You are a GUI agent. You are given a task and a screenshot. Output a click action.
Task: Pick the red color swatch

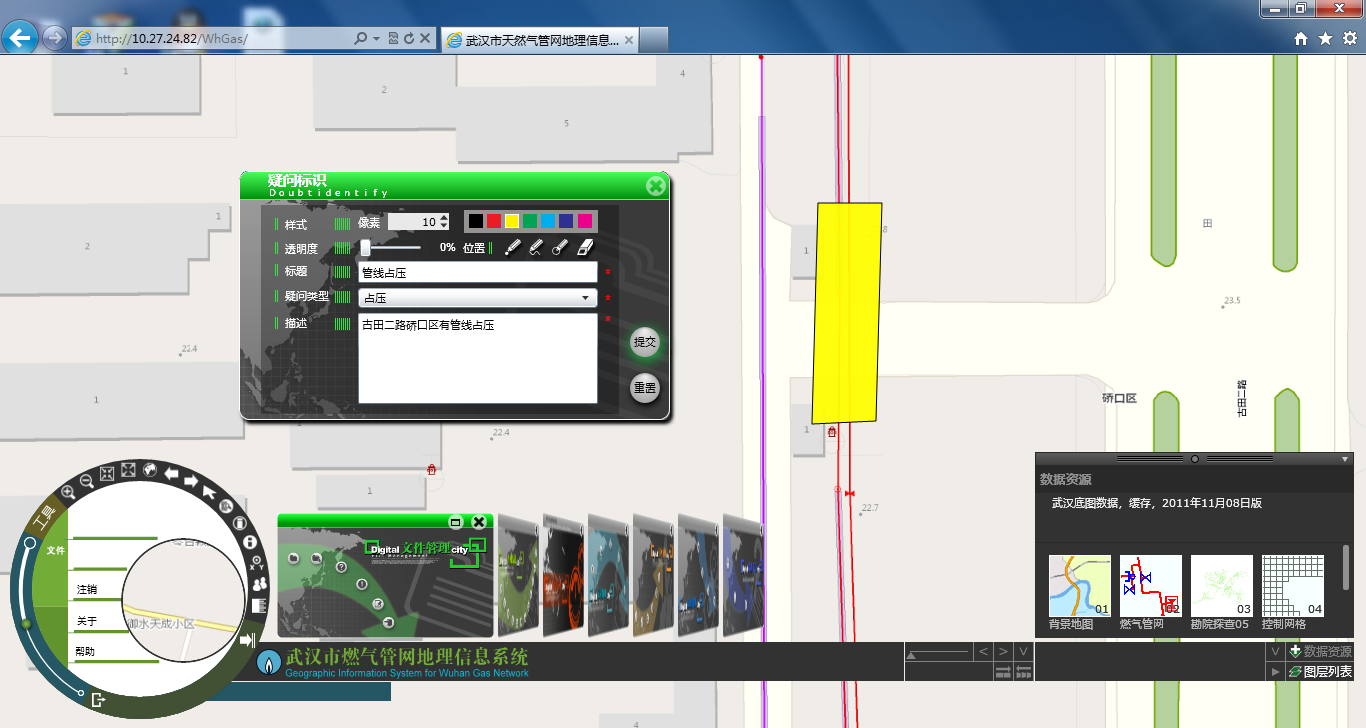tap(494, 221)
